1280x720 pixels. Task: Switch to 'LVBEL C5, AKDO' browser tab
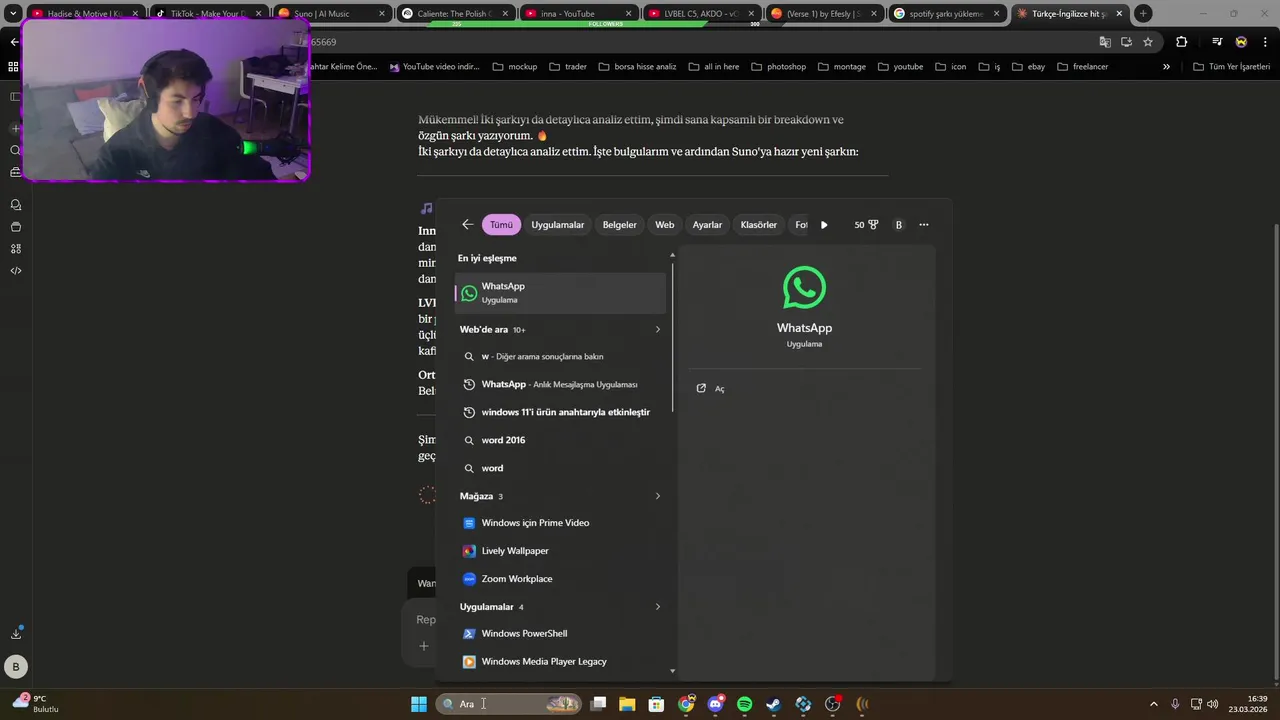point(700,14)
